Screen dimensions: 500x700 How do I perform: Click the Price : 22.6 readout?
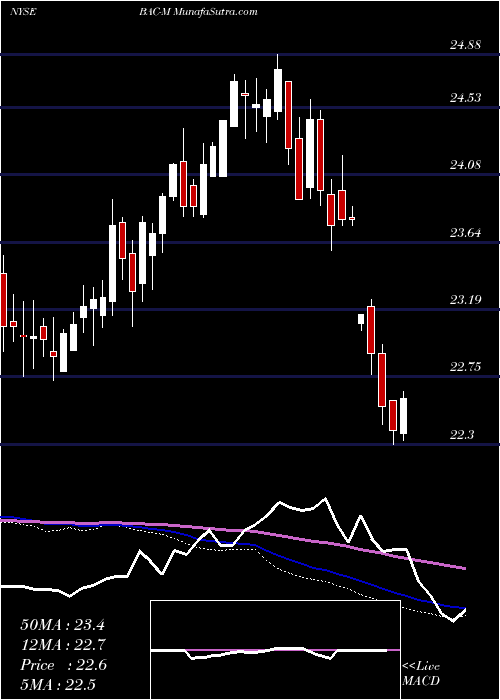63,665
